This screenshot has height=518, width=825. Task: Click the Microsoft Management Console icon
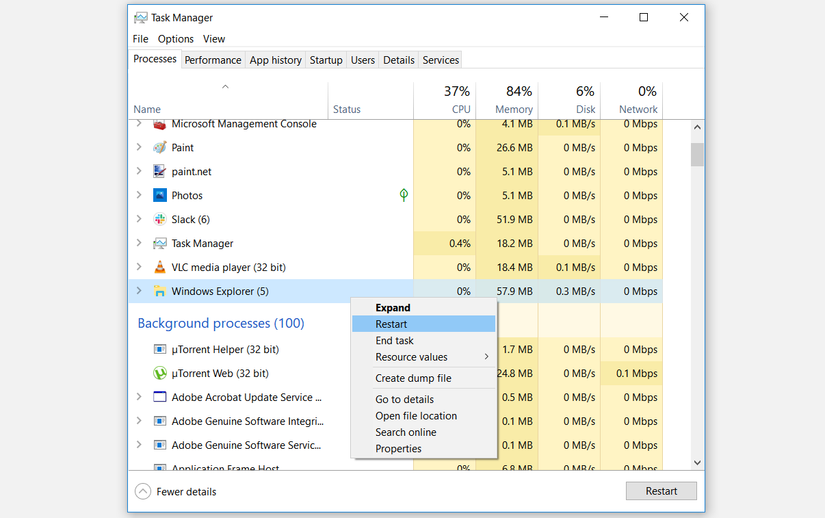(x=159, y=125)
